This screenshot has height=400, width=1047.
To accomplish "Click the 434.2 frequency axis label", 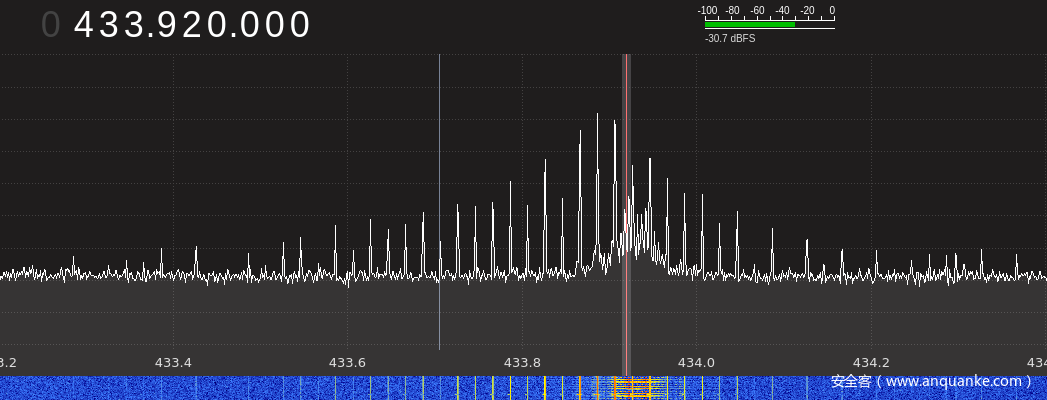I will click(870, 362).
